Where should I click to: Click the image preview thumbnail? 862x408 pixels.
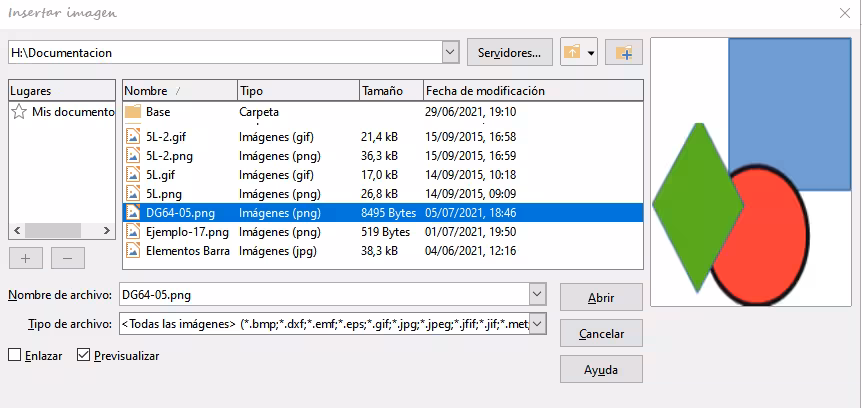click(751, 172)
